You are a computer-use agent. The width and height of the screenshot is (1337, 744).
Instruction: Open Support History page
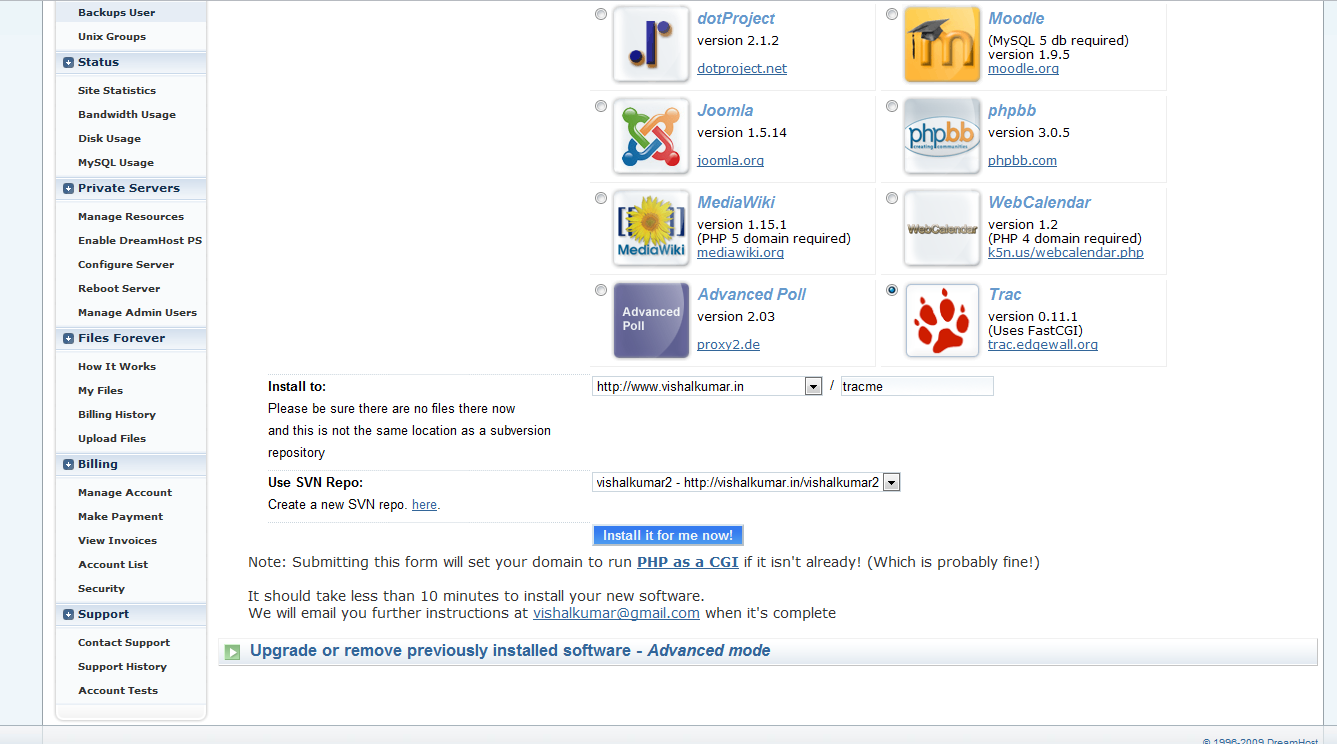coord(123,667)
